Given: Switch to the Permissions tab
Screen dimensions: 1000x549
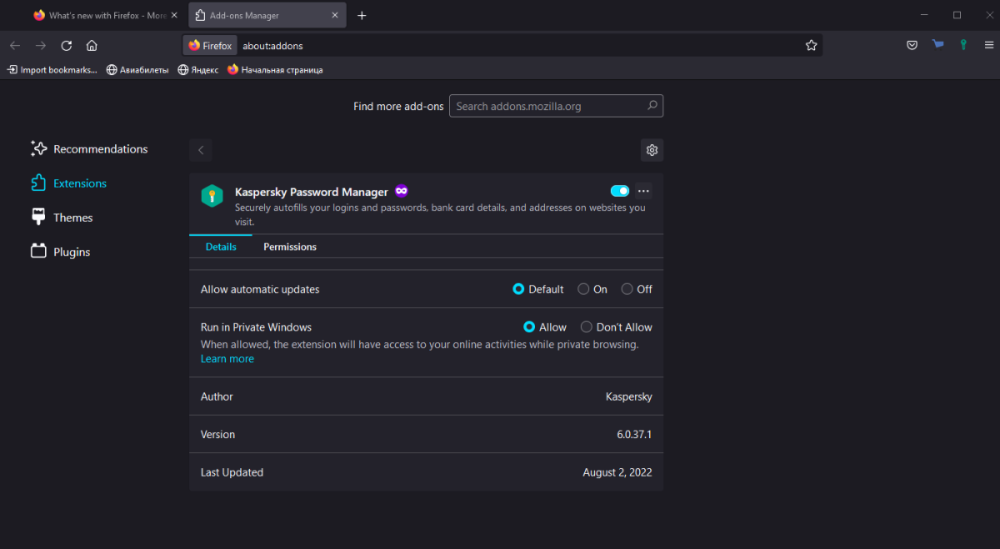Looking at the screenshot, I should pos(290,247).
